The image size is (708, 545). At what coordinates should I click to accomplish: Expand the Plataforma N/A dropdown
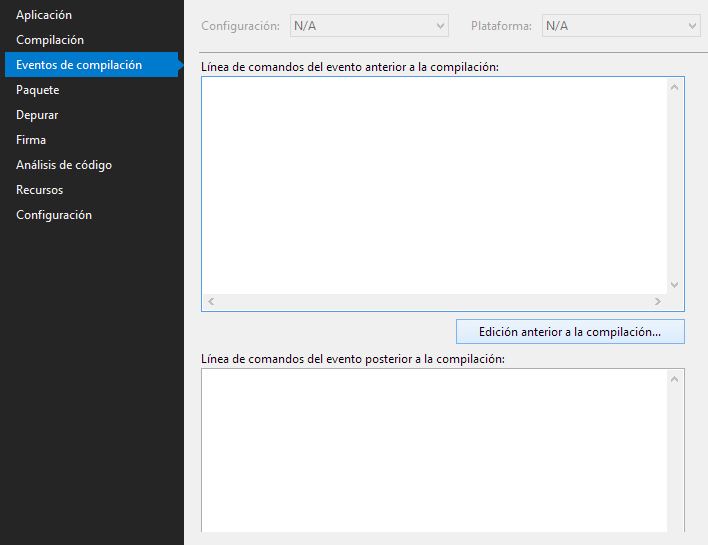(621, 26)
